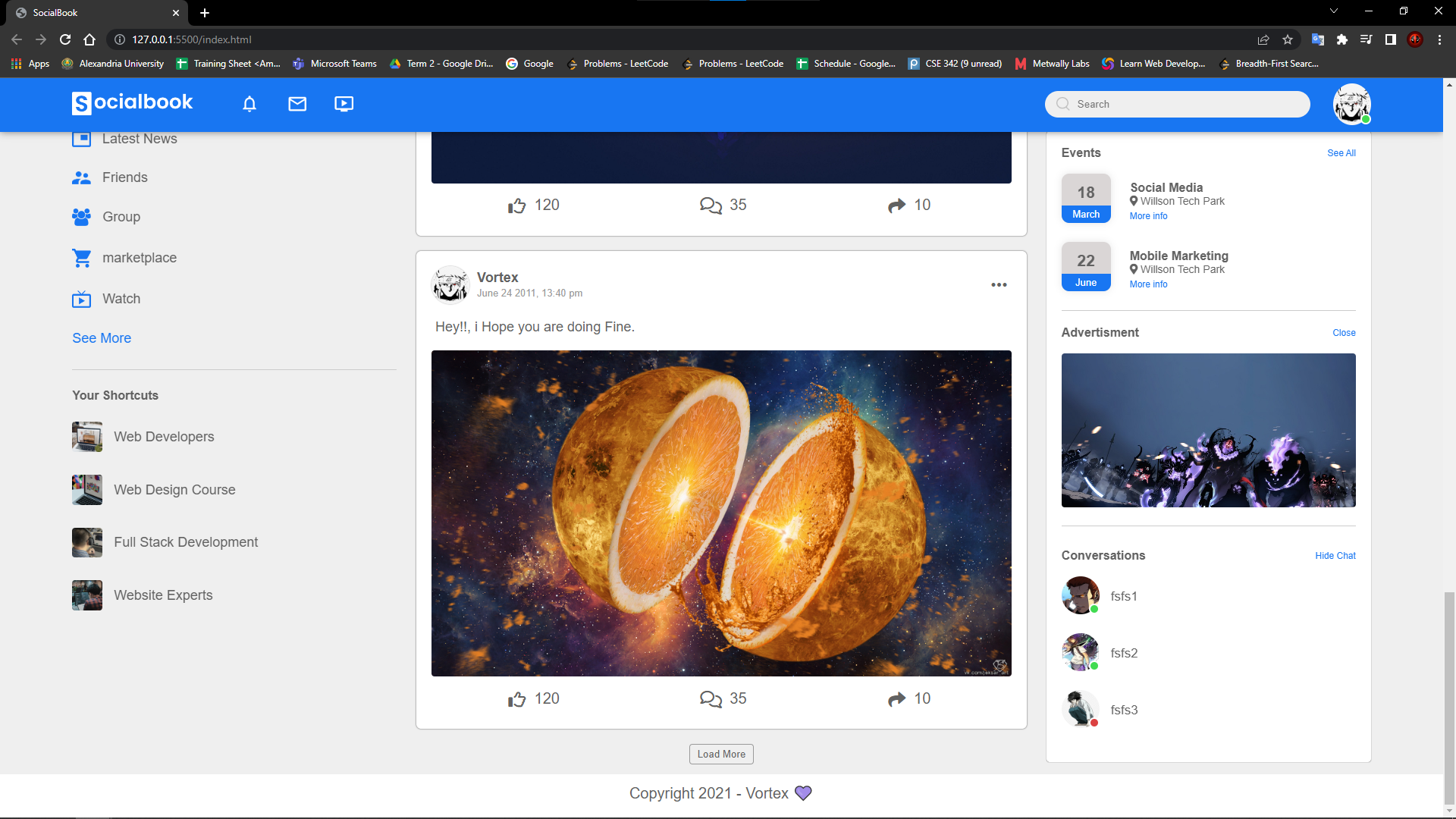Viewport: 1456px width, 819px height.
Task: Switch to the SocialBook browser tab
Action: (x=91, y=13)
